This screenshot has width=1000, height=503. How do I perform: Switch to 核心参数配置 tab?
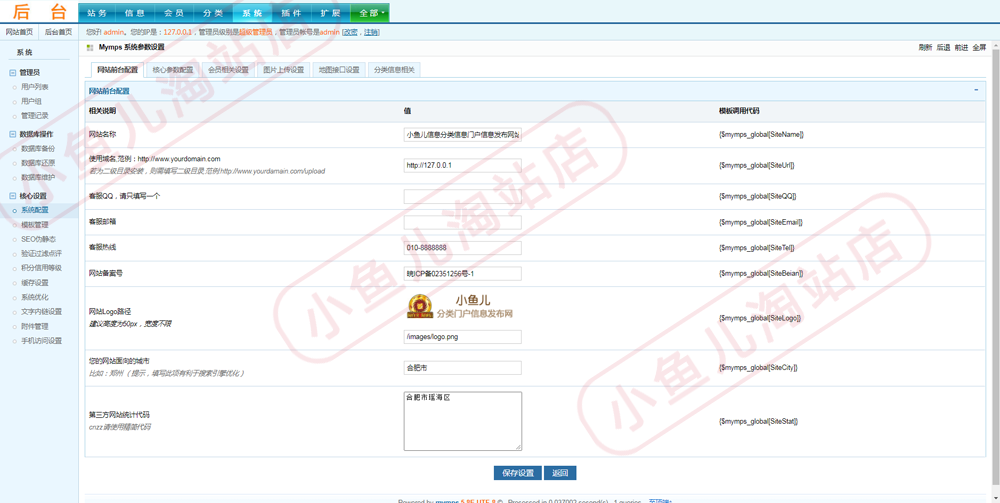(173, 70)
